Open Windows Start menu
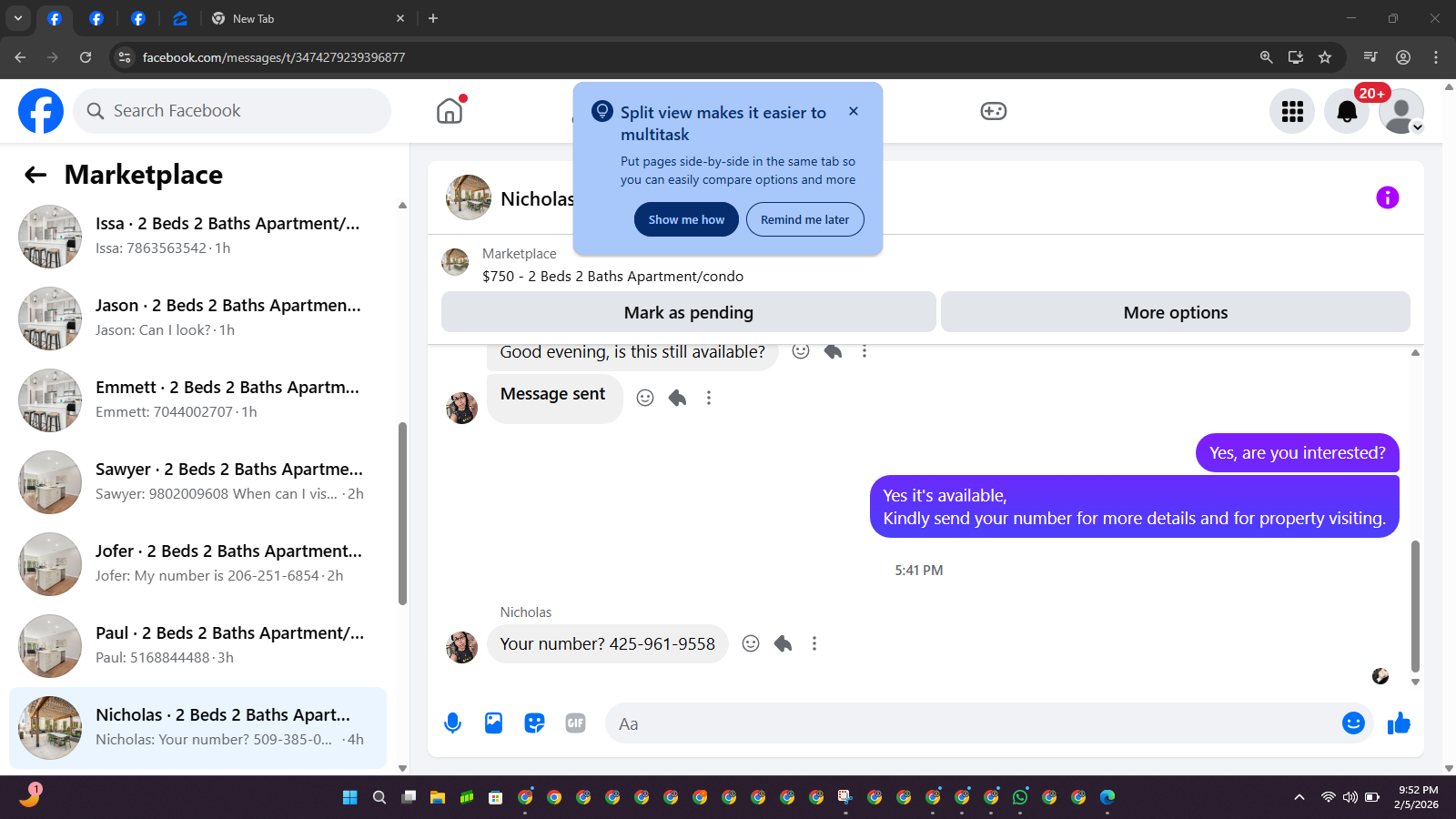Image resolution: width=1456 pixels, height=819 pixels. pos(350,797)
